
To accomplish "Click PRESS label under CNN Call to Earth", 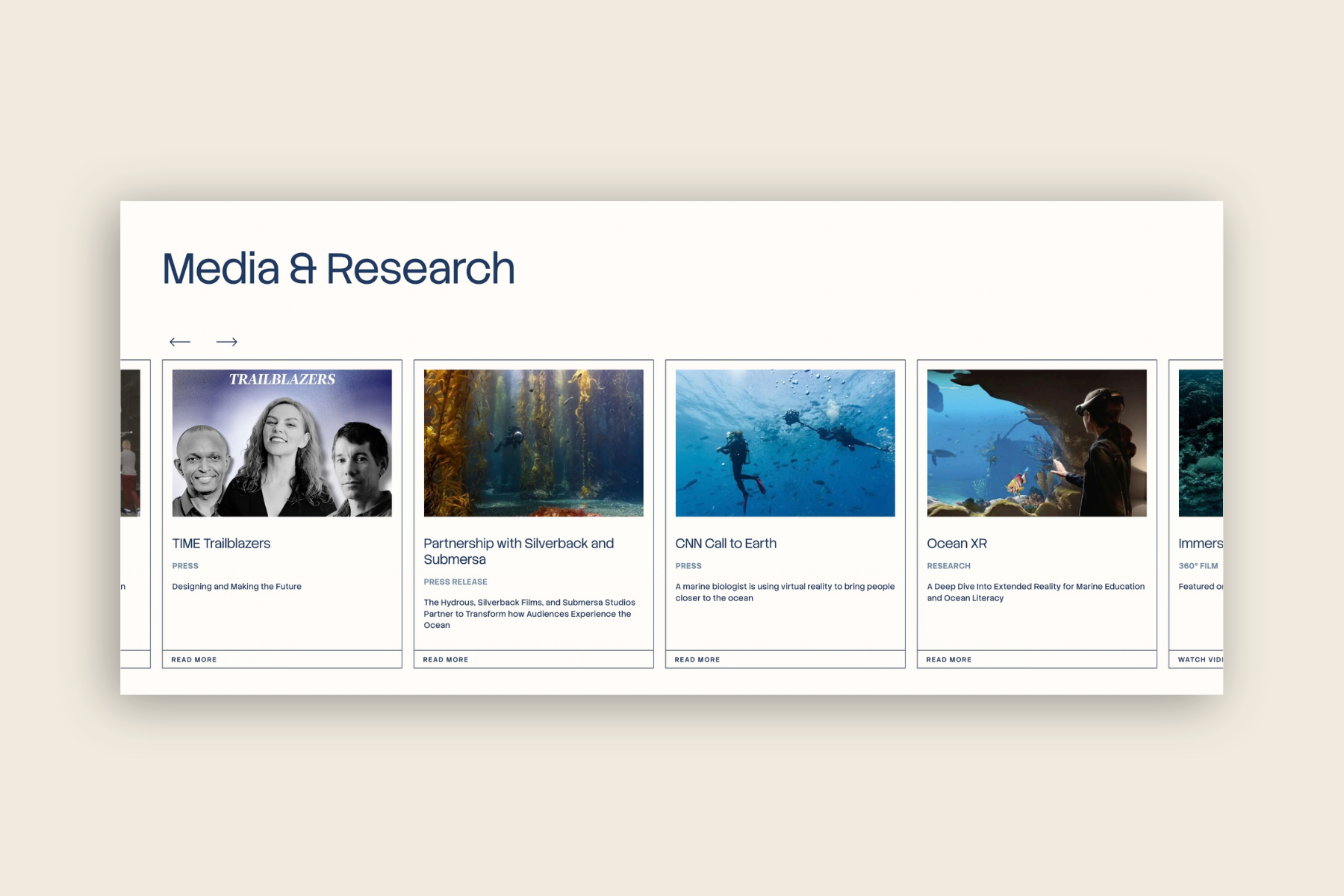I will pos(688,566).
